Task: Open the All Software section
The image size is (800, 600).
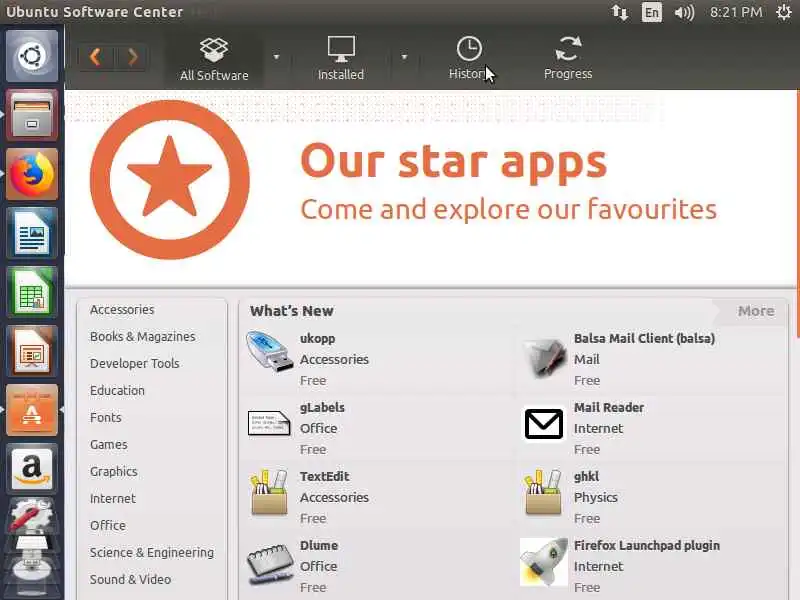Action: tap(214, 59)
